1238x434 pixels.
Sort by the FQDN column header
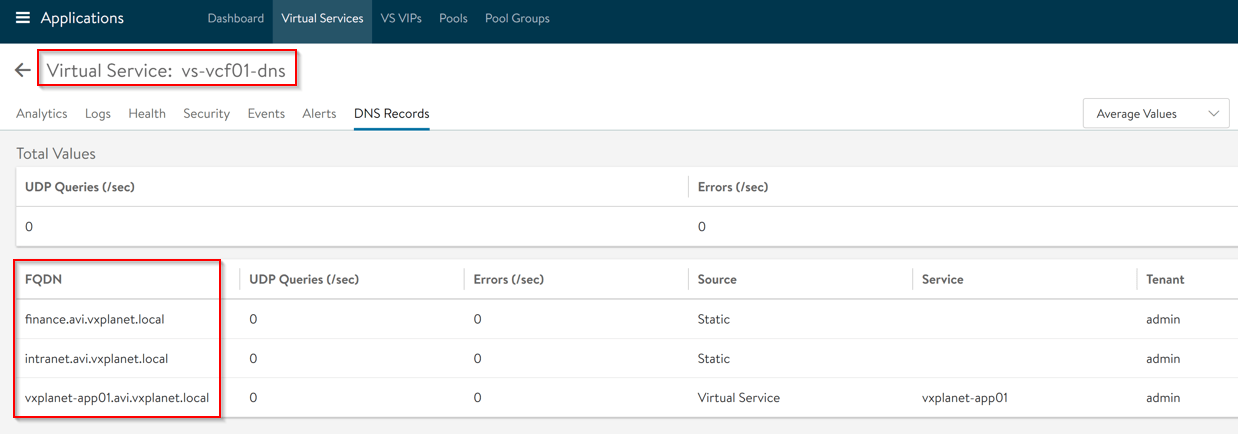point(43,280)
